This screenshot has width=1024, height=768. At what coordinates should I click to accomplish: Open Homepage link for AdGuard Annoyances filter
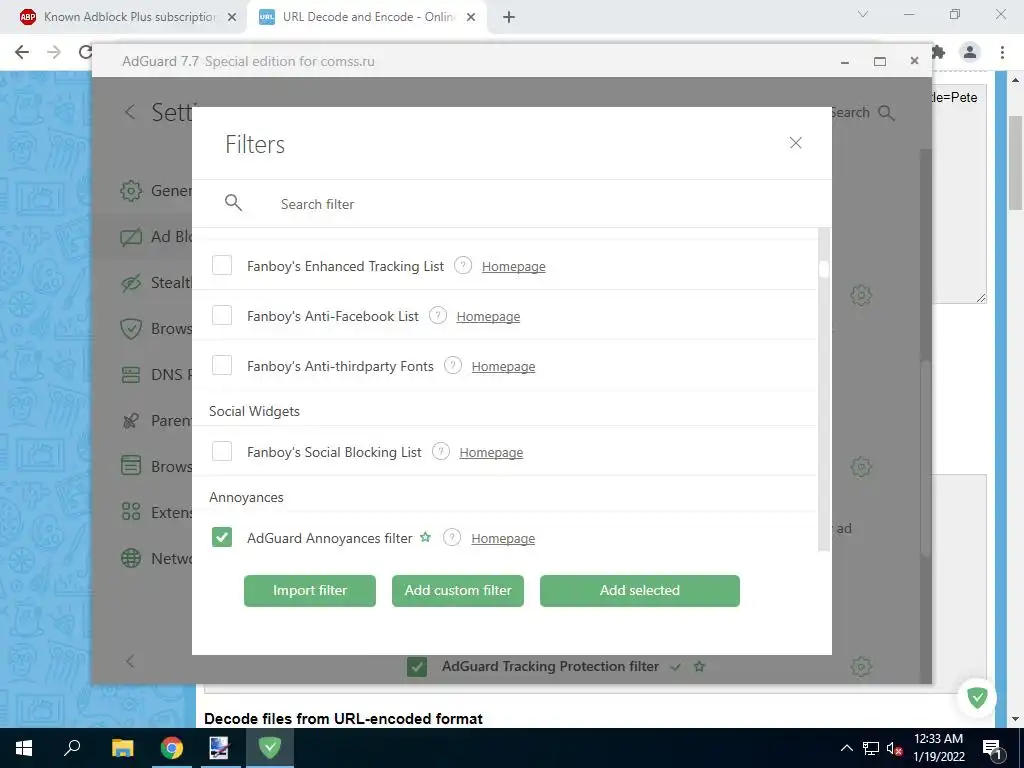pos(503,539)
